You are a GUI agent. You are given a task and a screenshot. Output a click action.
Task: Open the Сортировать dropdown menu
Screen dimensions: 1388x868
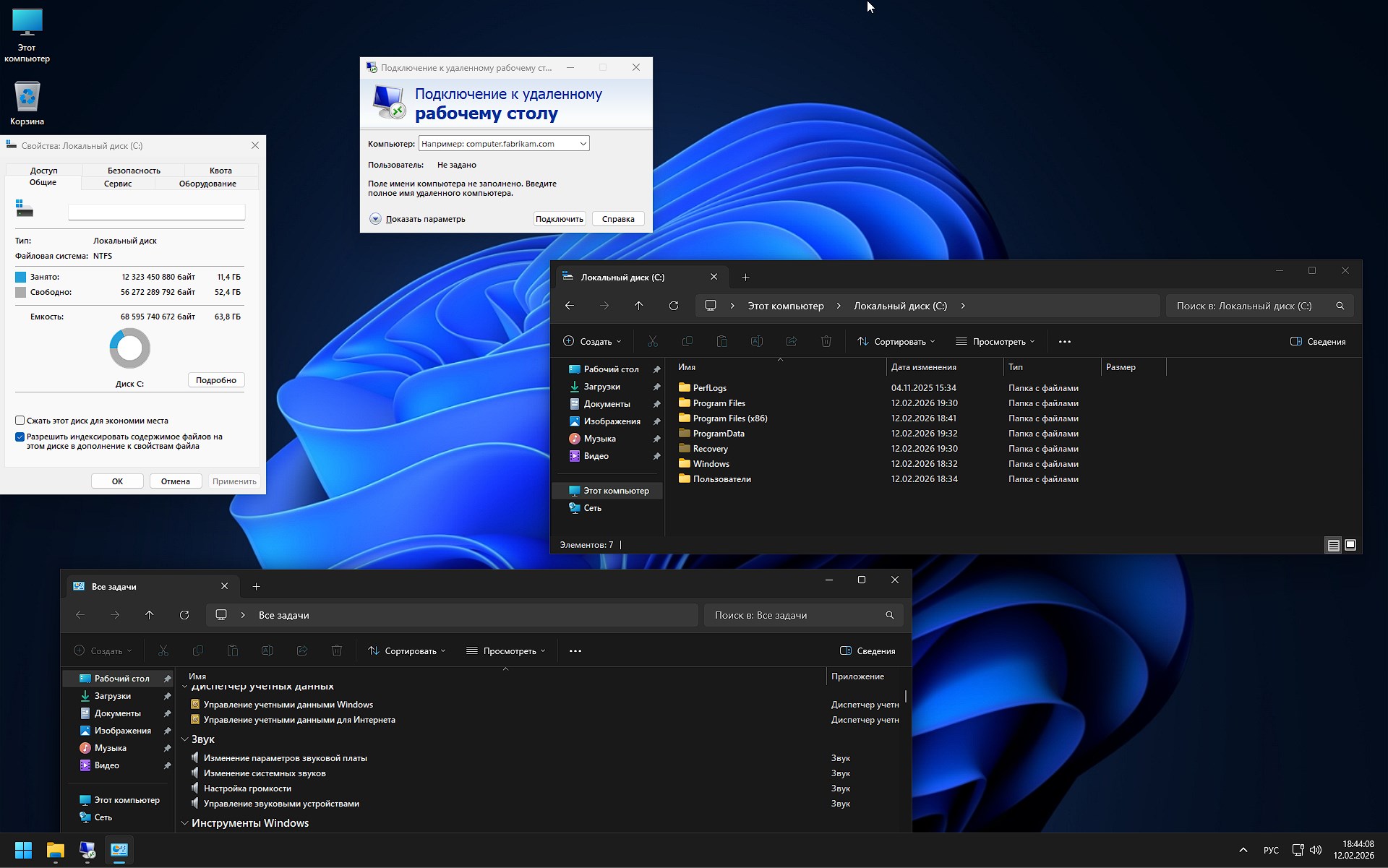tap(895, 341)
